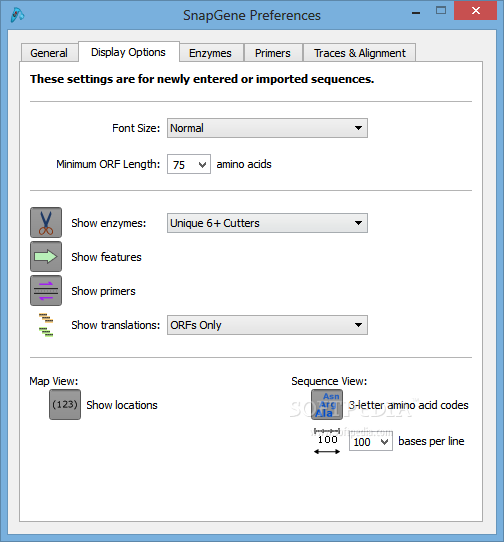Image resolution: width=504 pixels, height=542 pixels.
Task: Click the 100 bases ruler icon
Action: [x=327, y=441]
